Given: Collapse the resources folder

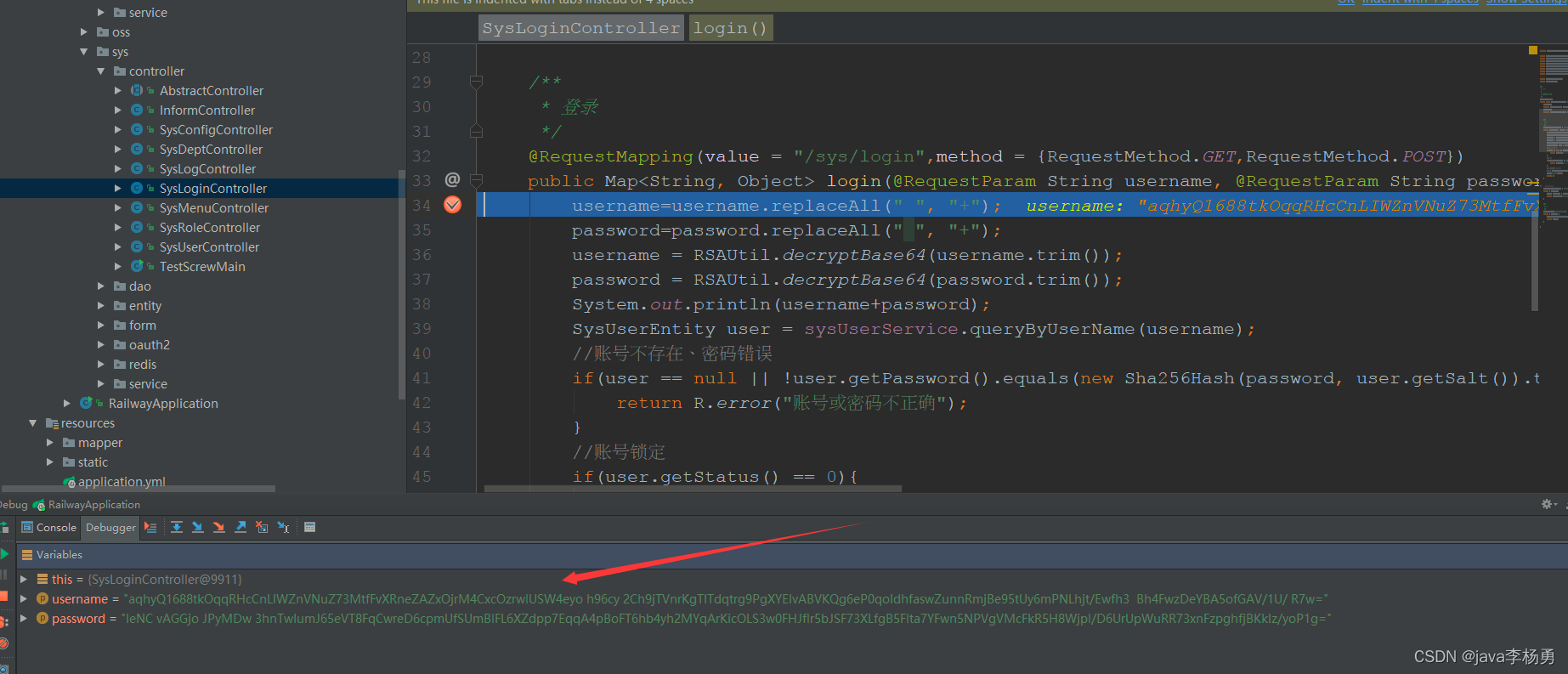Looking at the screenshot, I should pyautogui.click(x=33, y=423).
